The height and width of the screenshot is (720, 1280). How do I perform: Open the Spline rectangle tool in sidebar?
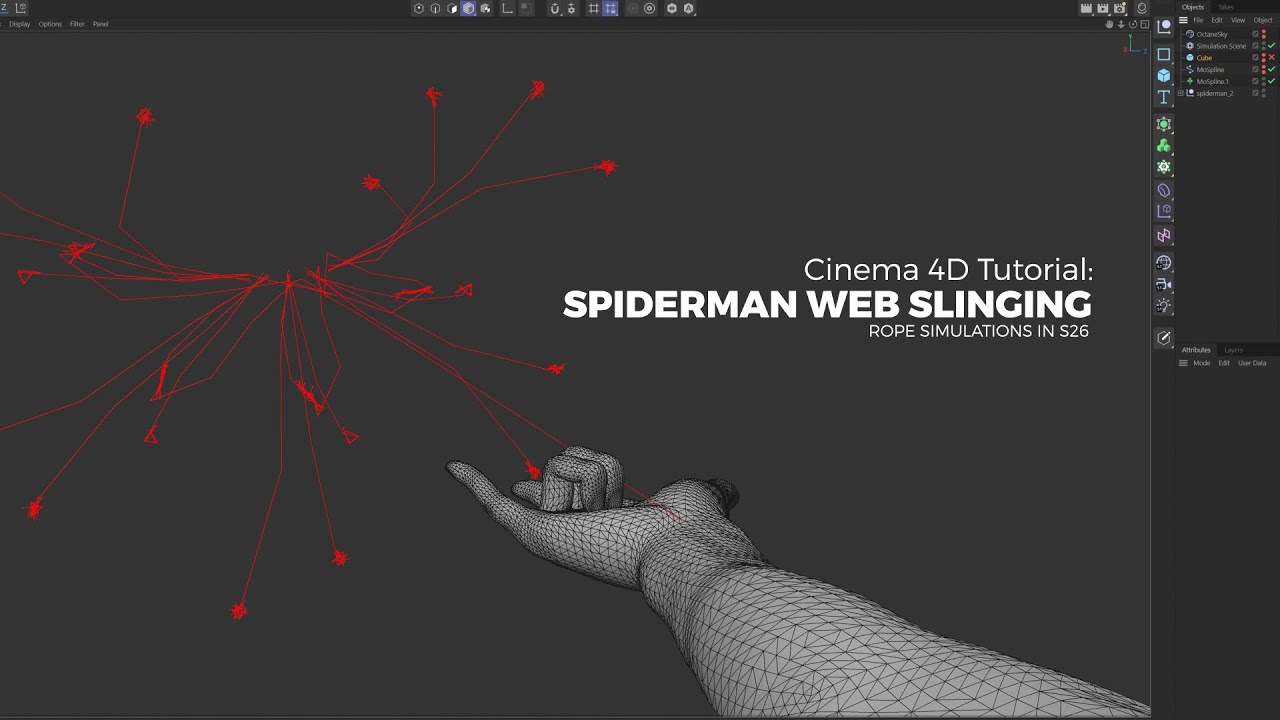pyautogui.click(x=1164, y=54)
